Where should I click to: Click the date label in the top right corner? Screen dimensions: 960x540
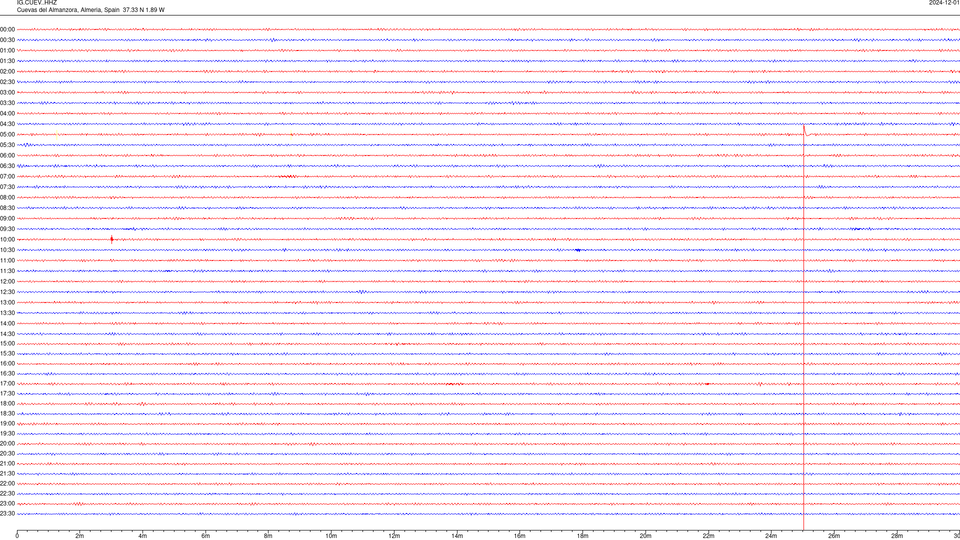(944, 3)
